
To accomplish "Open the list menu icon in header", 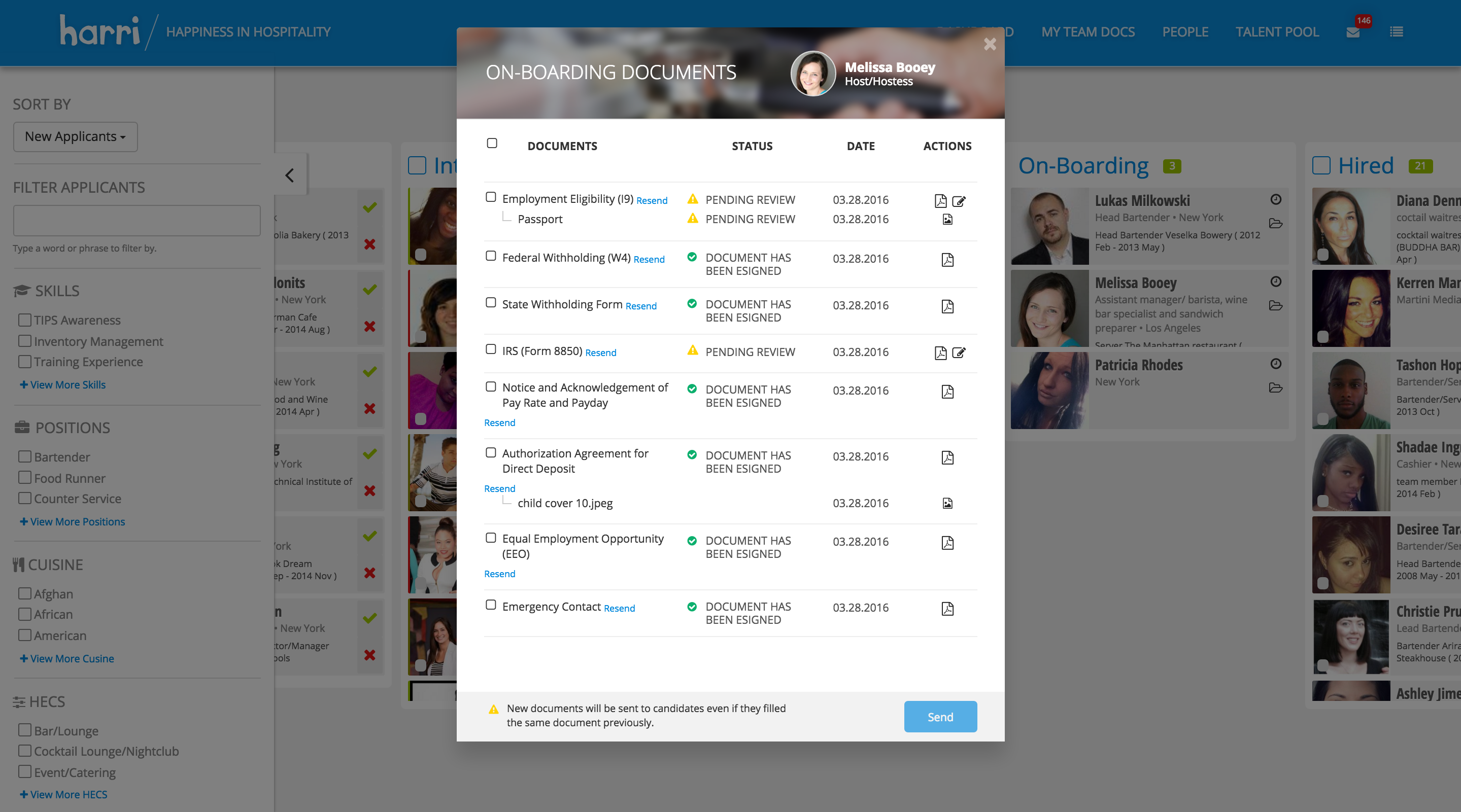I will (x=1397, y=32).
